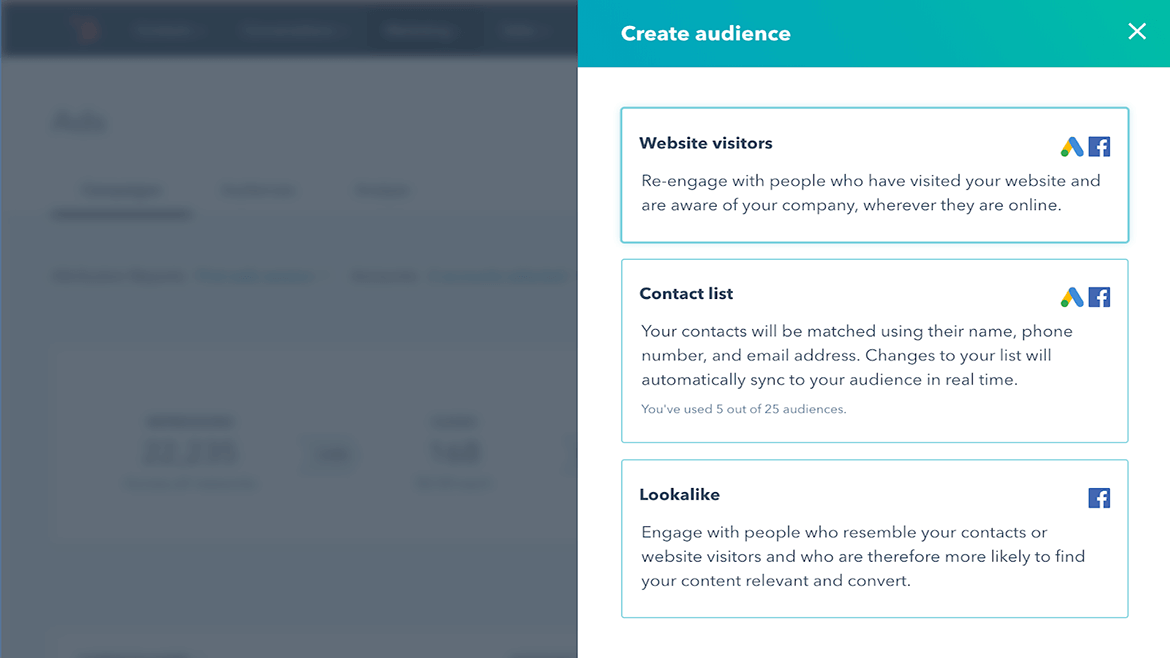The height and width of the screenshot is (658, 1170).
Task: Go to the Analyze tab
Action: 381,191
